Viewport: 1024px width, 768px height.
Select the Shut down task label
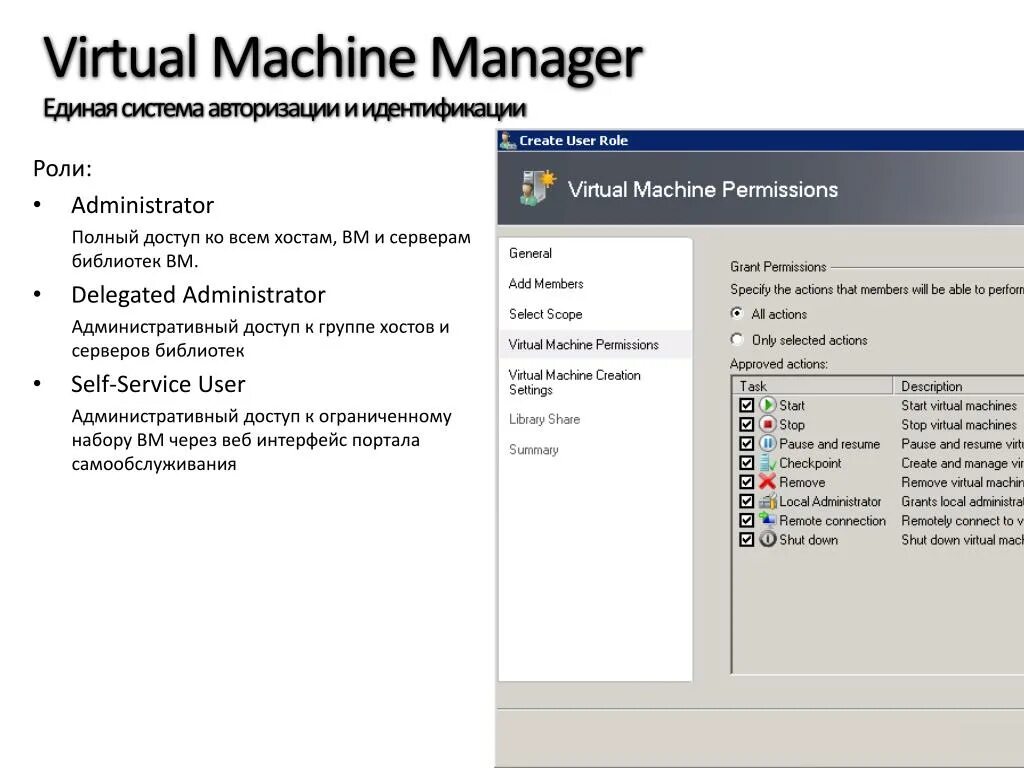coord(808,540)
